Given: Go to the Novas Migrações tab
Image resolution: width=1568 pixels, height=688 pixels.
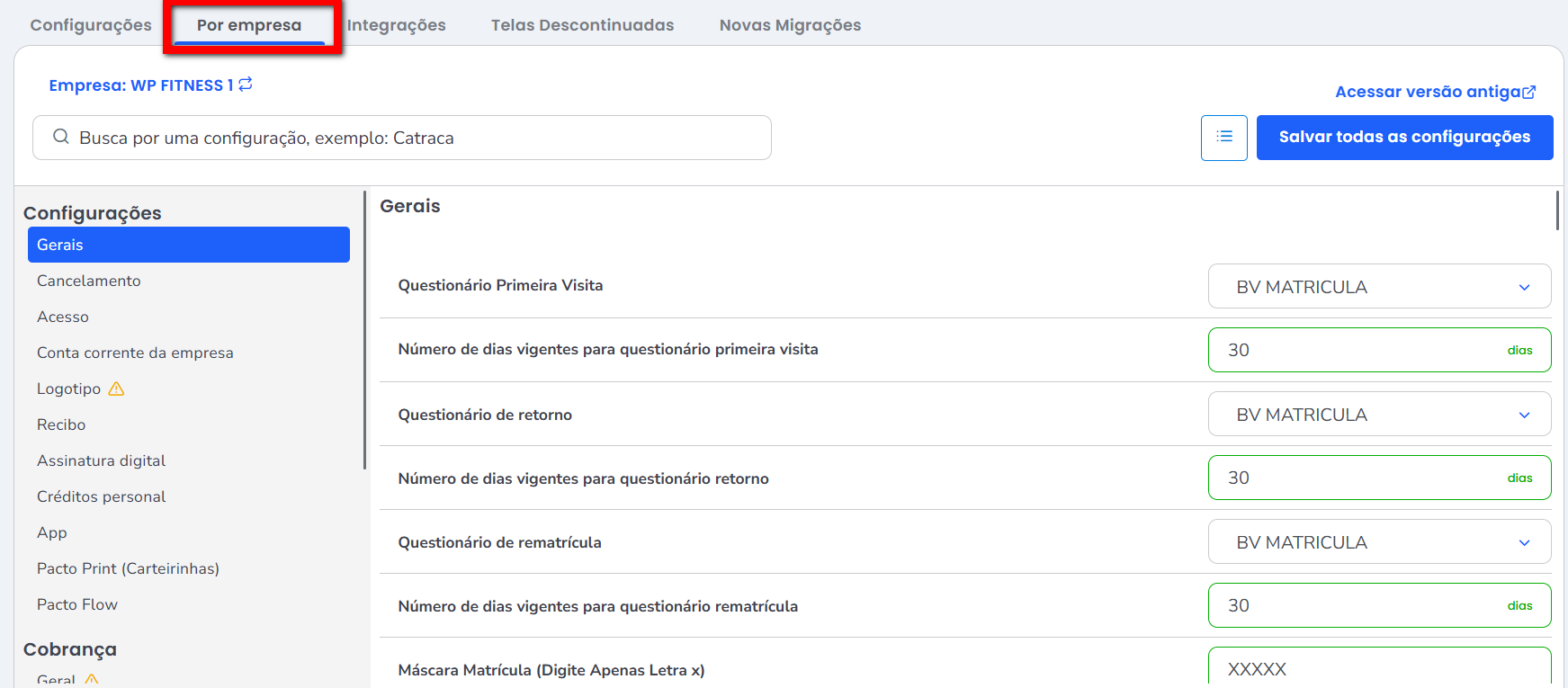Looking at the screenshot, I should (x=790, y=25).
